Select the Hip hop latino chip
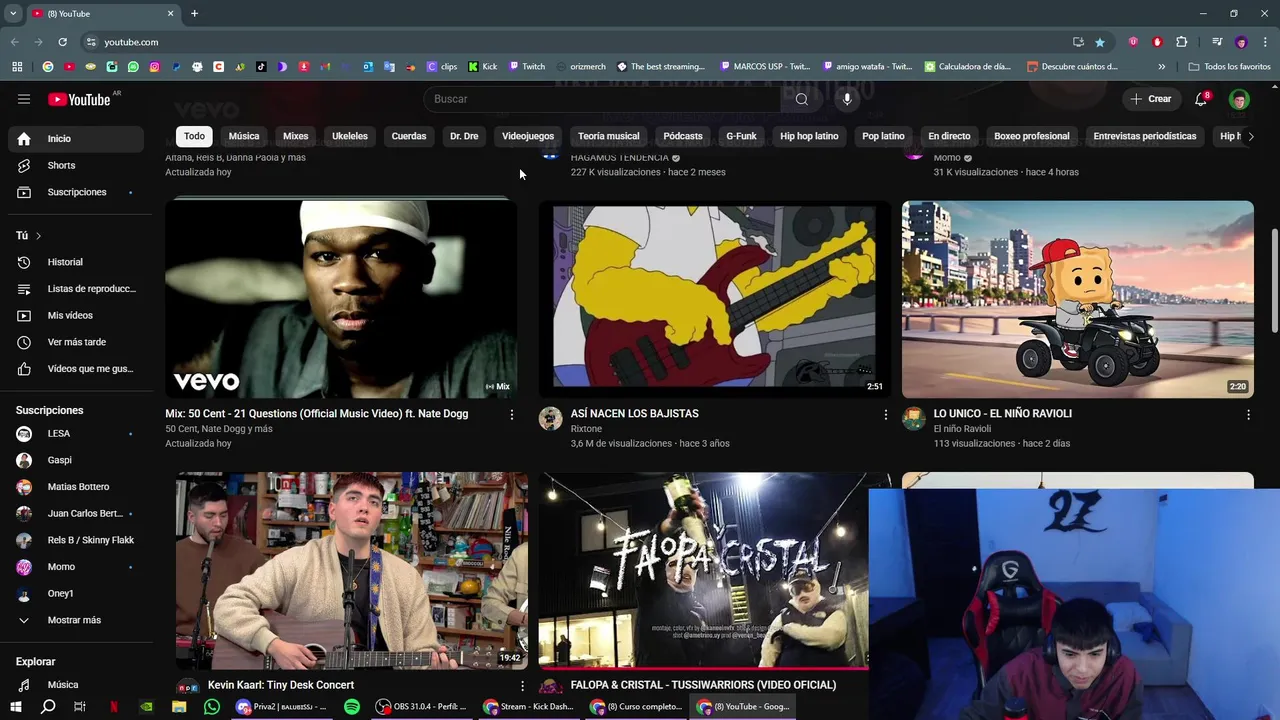 point(809,136)
